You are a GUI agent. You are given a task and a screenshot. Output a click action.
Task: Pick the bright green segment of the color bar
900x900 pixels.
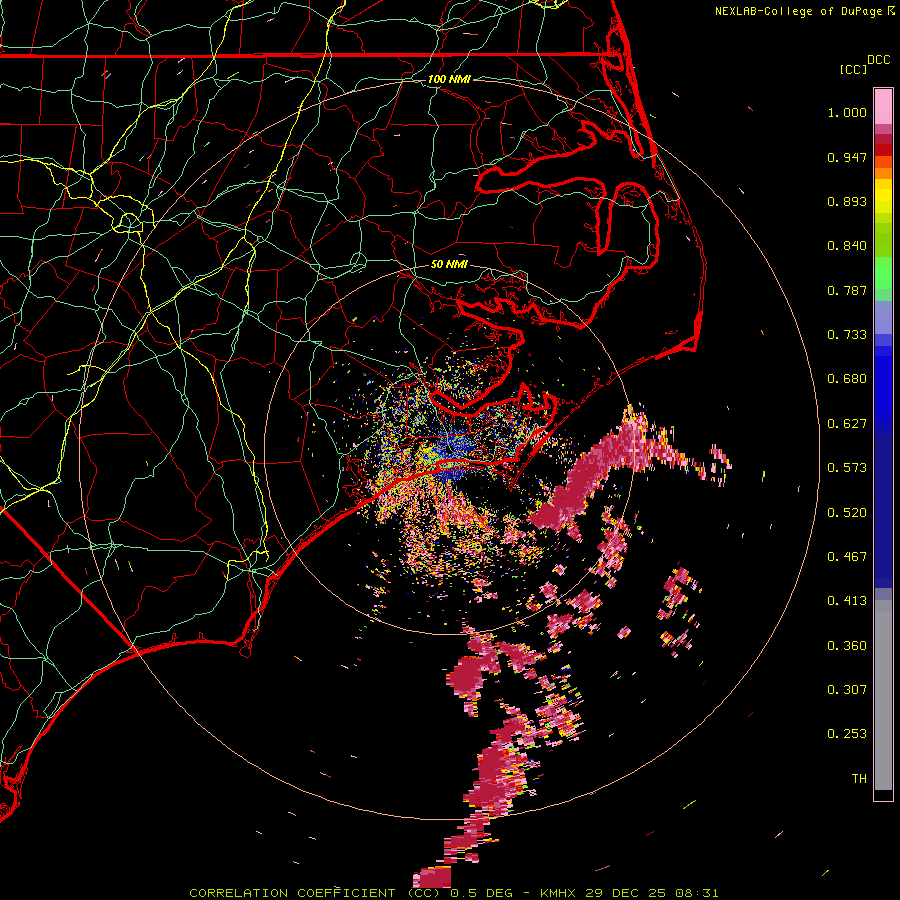click(883, 273)
